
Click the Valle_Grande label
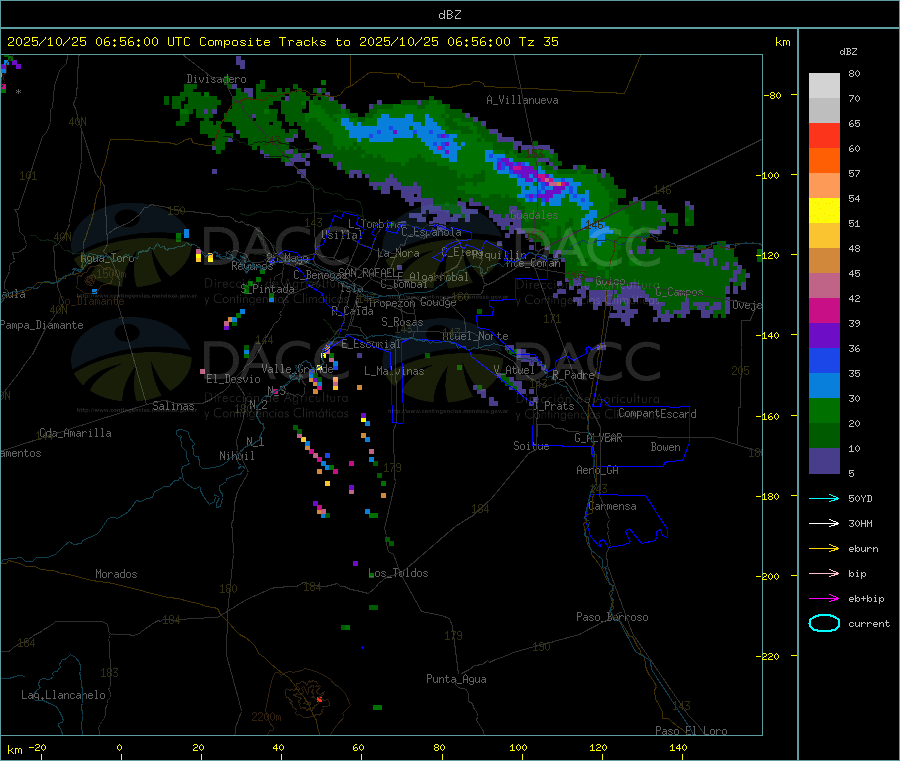(297, 369)
